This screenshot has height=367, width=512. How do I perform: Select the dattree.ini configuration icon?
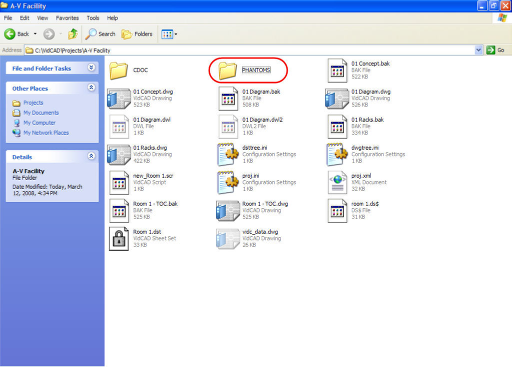tap(228, 154)
